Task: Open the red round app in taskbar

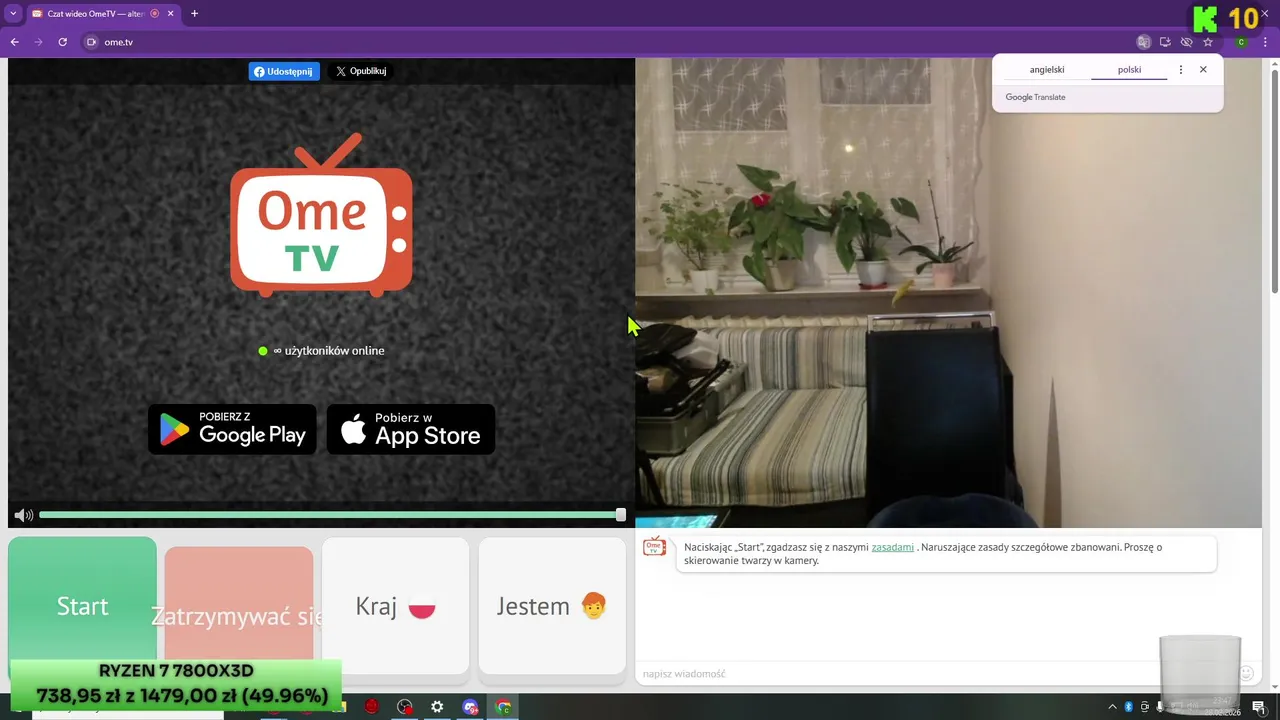Action: 371,707
